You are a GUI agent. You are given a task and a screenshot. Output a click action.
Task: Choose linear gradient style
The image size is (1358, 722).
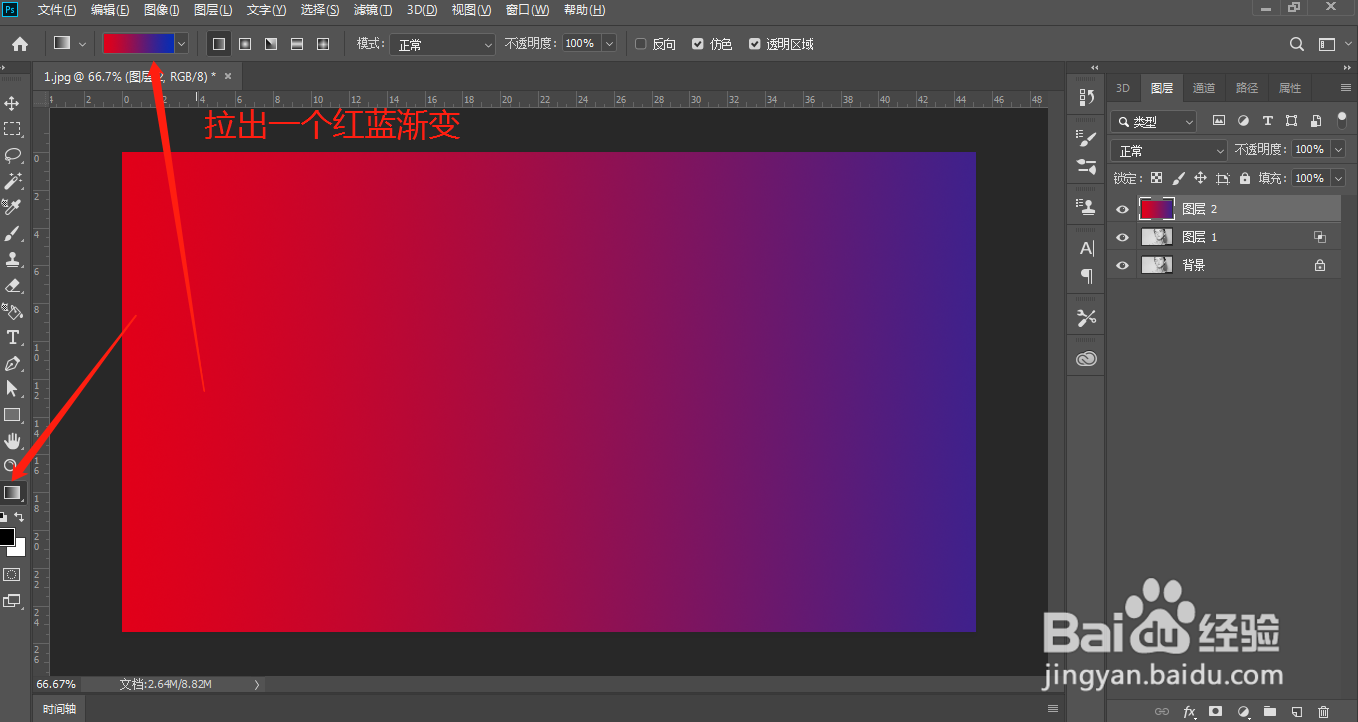(219, 44)
